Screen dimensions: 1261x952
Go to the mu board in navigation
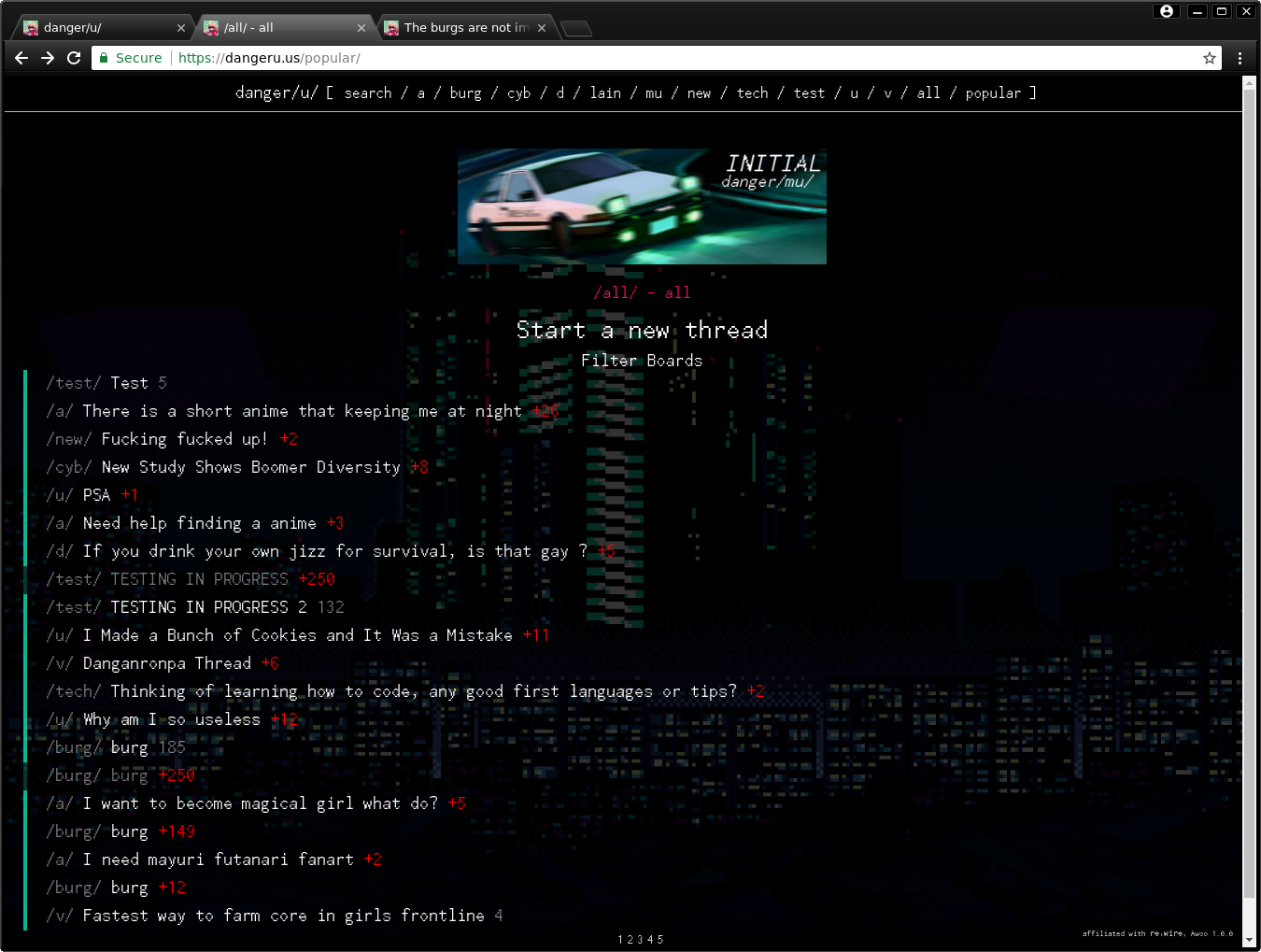pos(654,92)
